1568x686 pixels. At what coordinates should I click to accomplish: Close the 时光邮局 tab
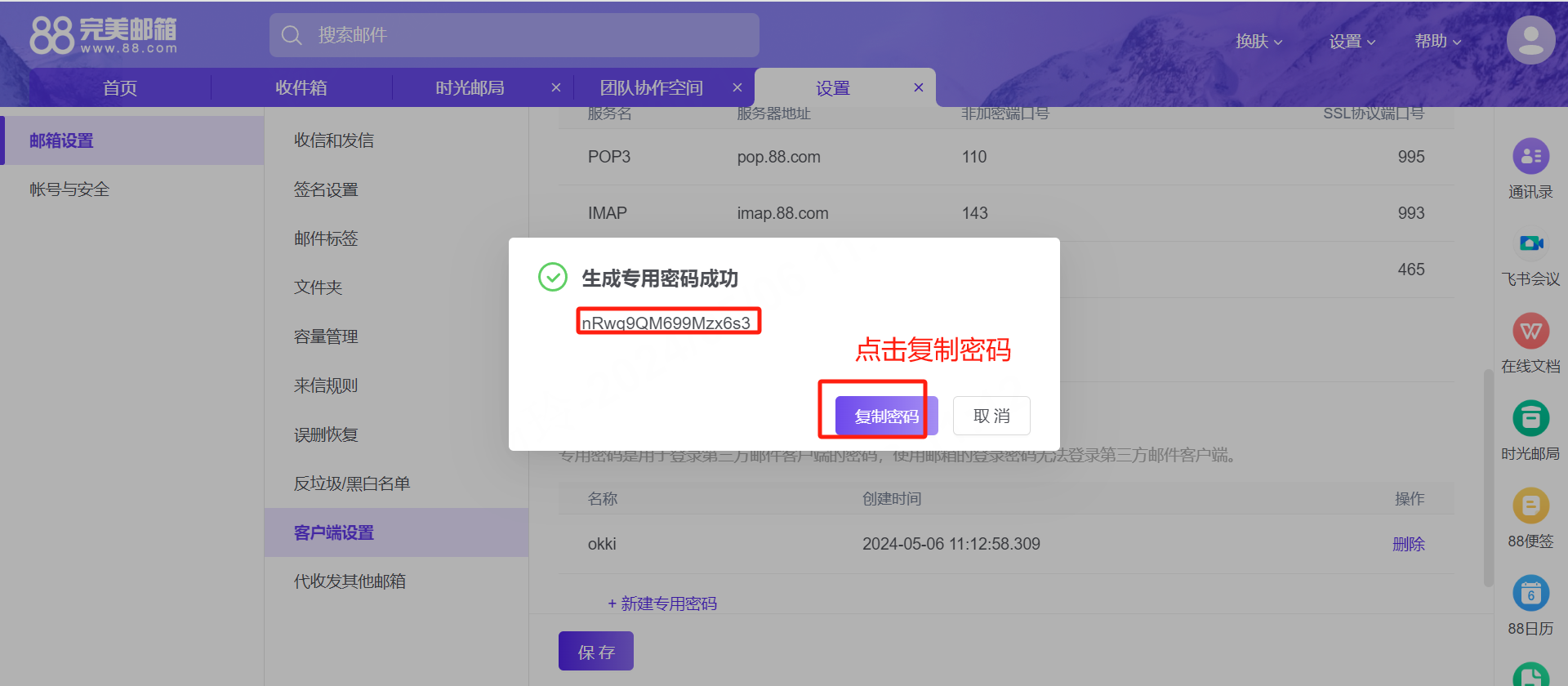pos(556,87)
